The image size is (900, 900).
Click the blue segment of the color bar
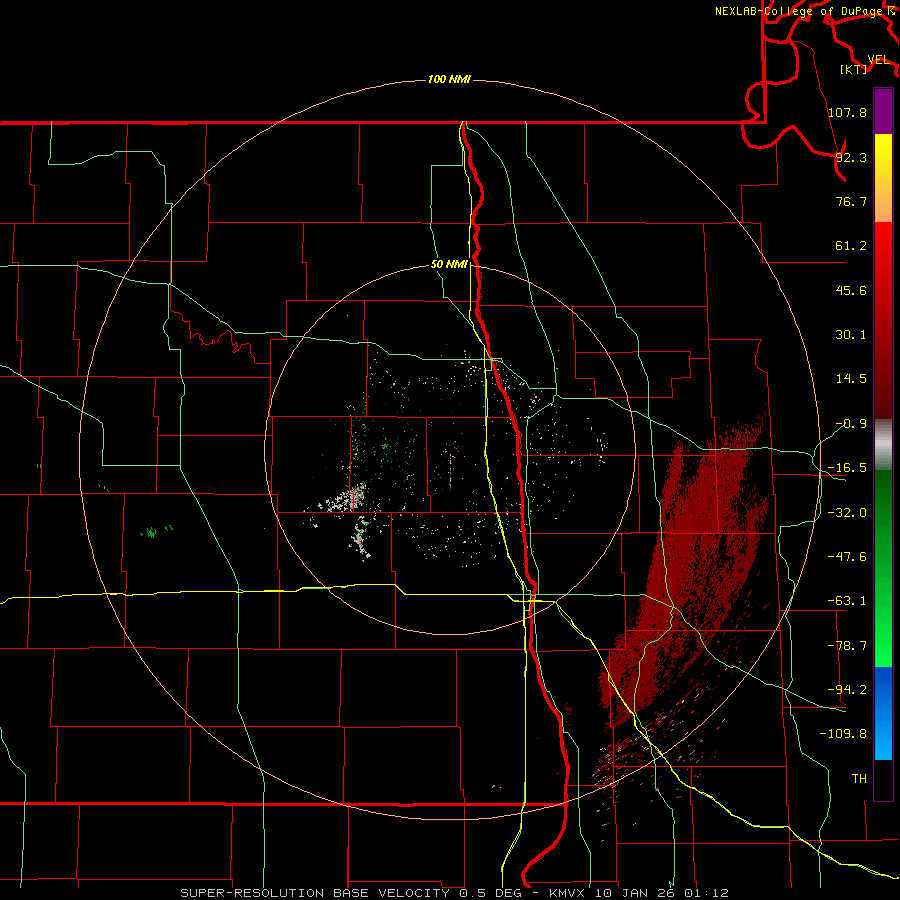883,713
